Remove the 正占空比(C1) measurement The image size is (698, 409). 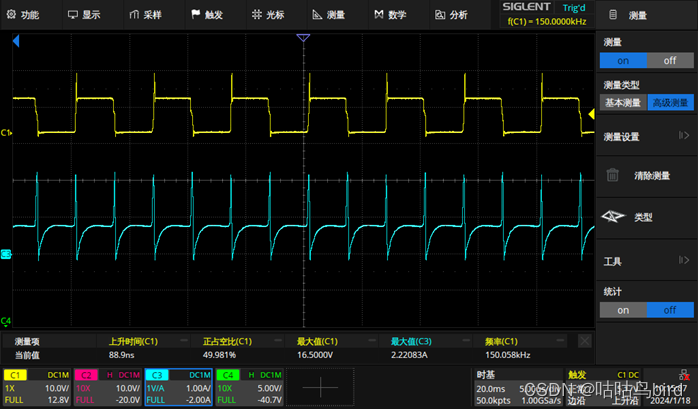point(278,341)
